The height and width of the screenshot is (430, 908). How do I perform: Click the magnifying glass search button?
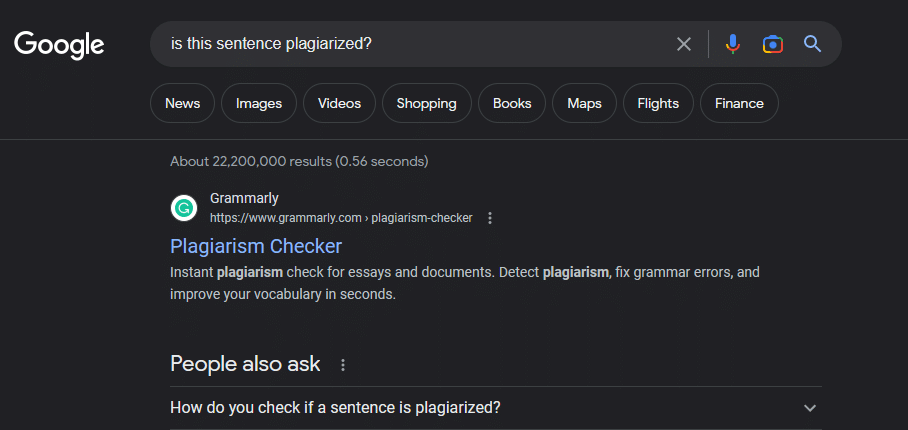[812, 44]
